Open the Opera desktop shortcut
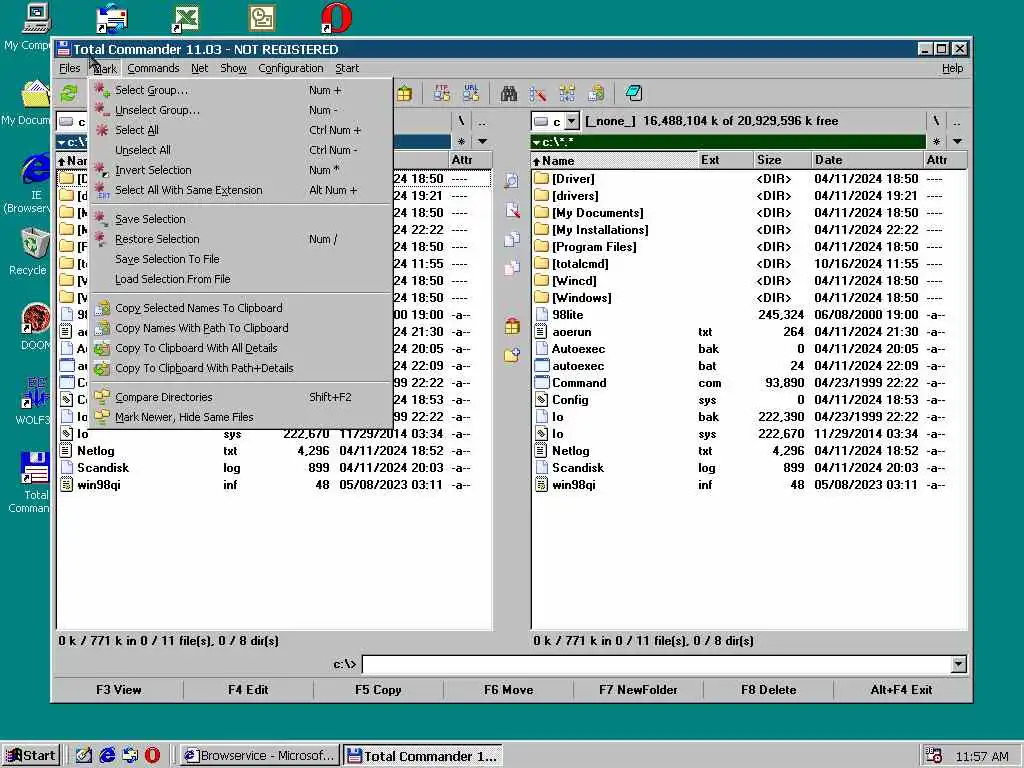Screen dimensions: 1024x768 (337, 18)
